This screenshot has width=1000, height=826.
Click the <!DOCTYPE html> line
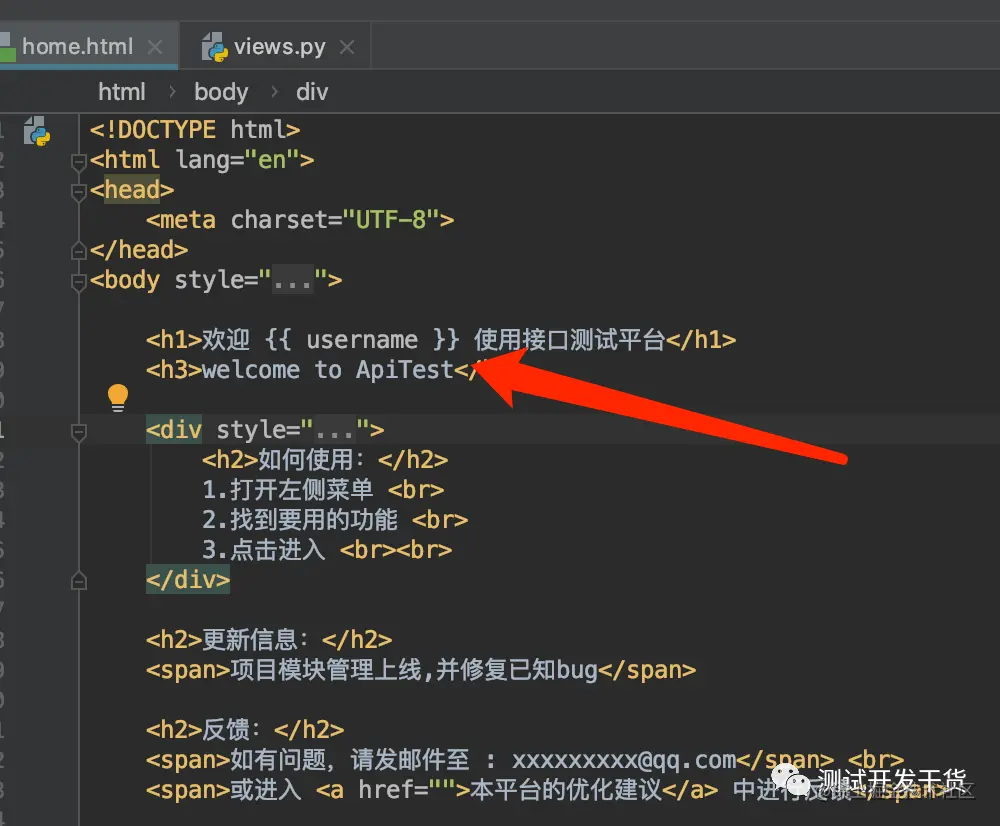tap(195, 129)
